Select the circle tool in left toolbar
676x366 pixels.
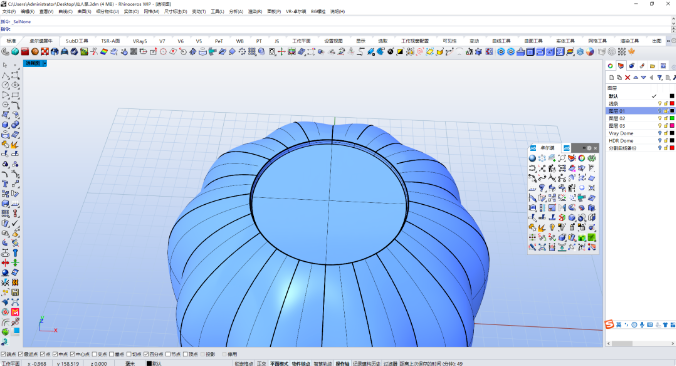coord(5,85)
